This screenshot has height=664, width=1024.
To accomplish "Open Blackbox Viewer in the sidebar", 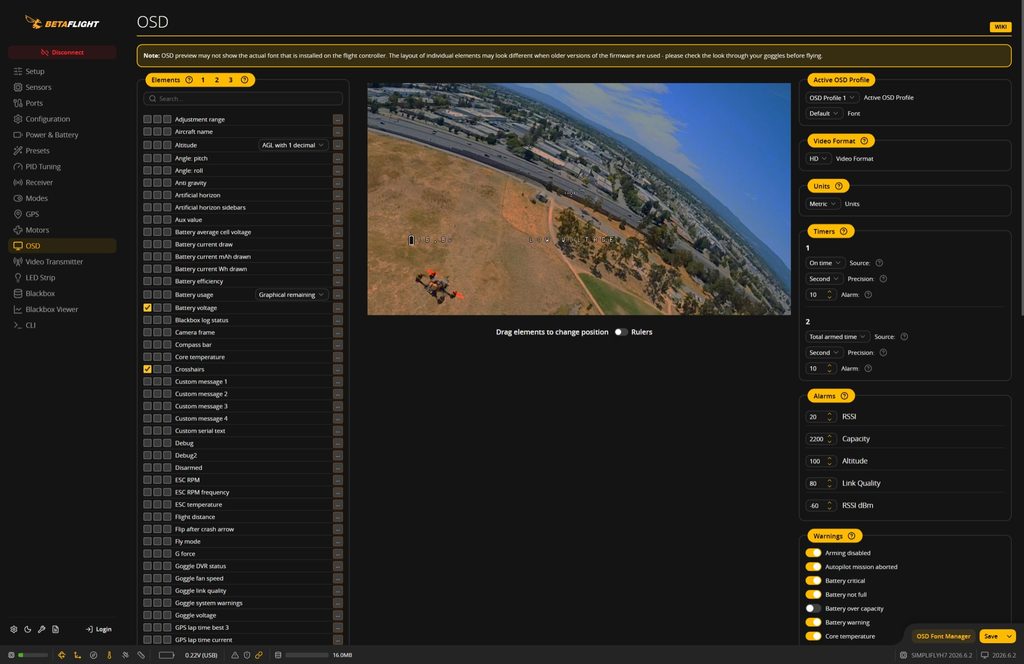I will 62,309.
